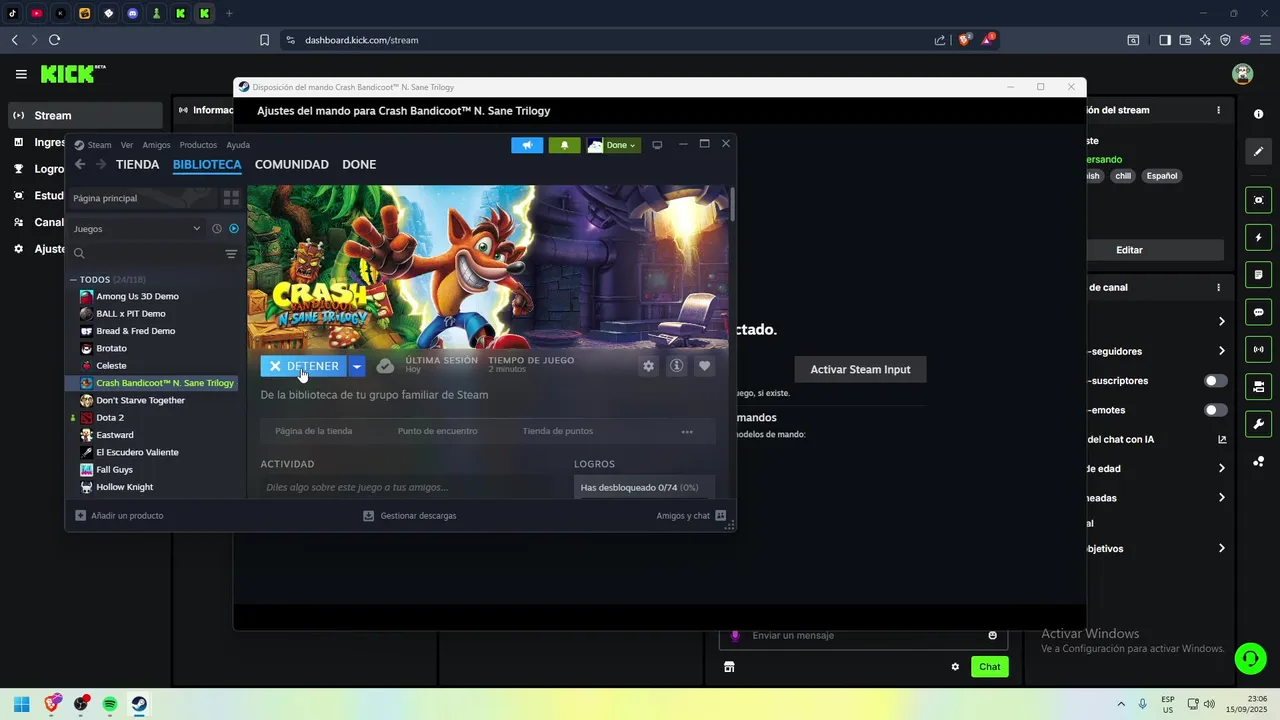Toggle the suscriptores chat mode switch
The height and width of the screenshot is (720, 1280).
coord(1215,381)
